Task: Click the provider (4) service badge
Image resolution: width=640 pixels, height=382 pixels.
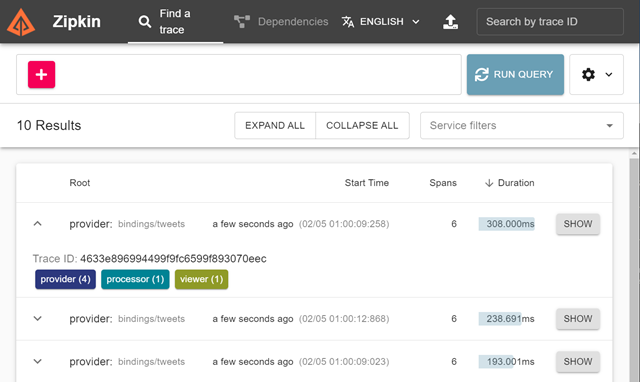Action: [65, 279]
